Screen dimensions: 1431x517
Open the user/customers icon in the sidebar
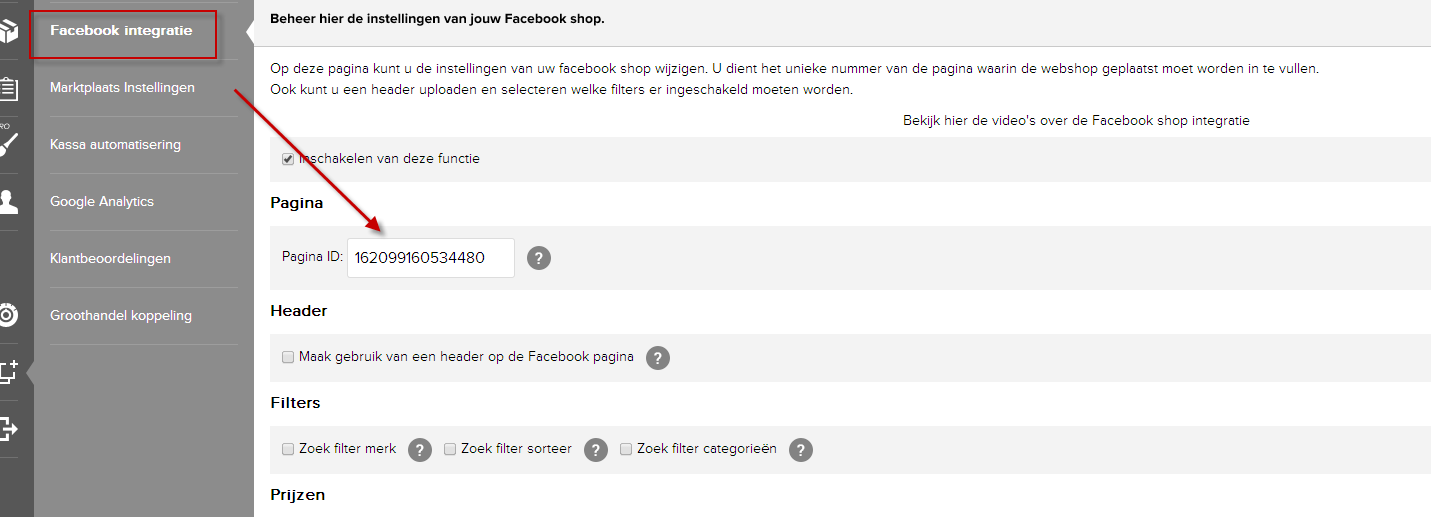click(8, 201)
